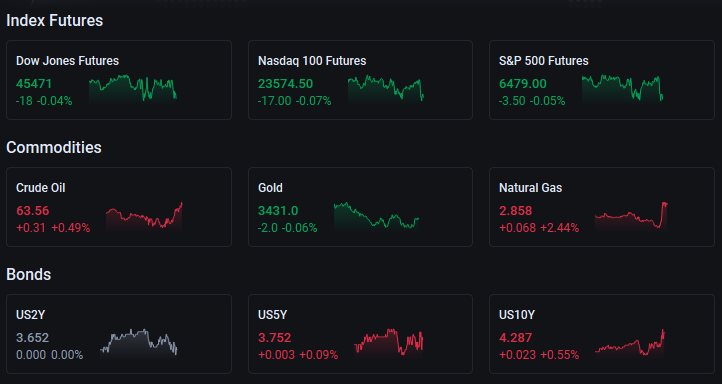The width and height of the screenshot is (722, 384).
Task: Open the US5Y yield sparkline chart
Action: (389, 342)
